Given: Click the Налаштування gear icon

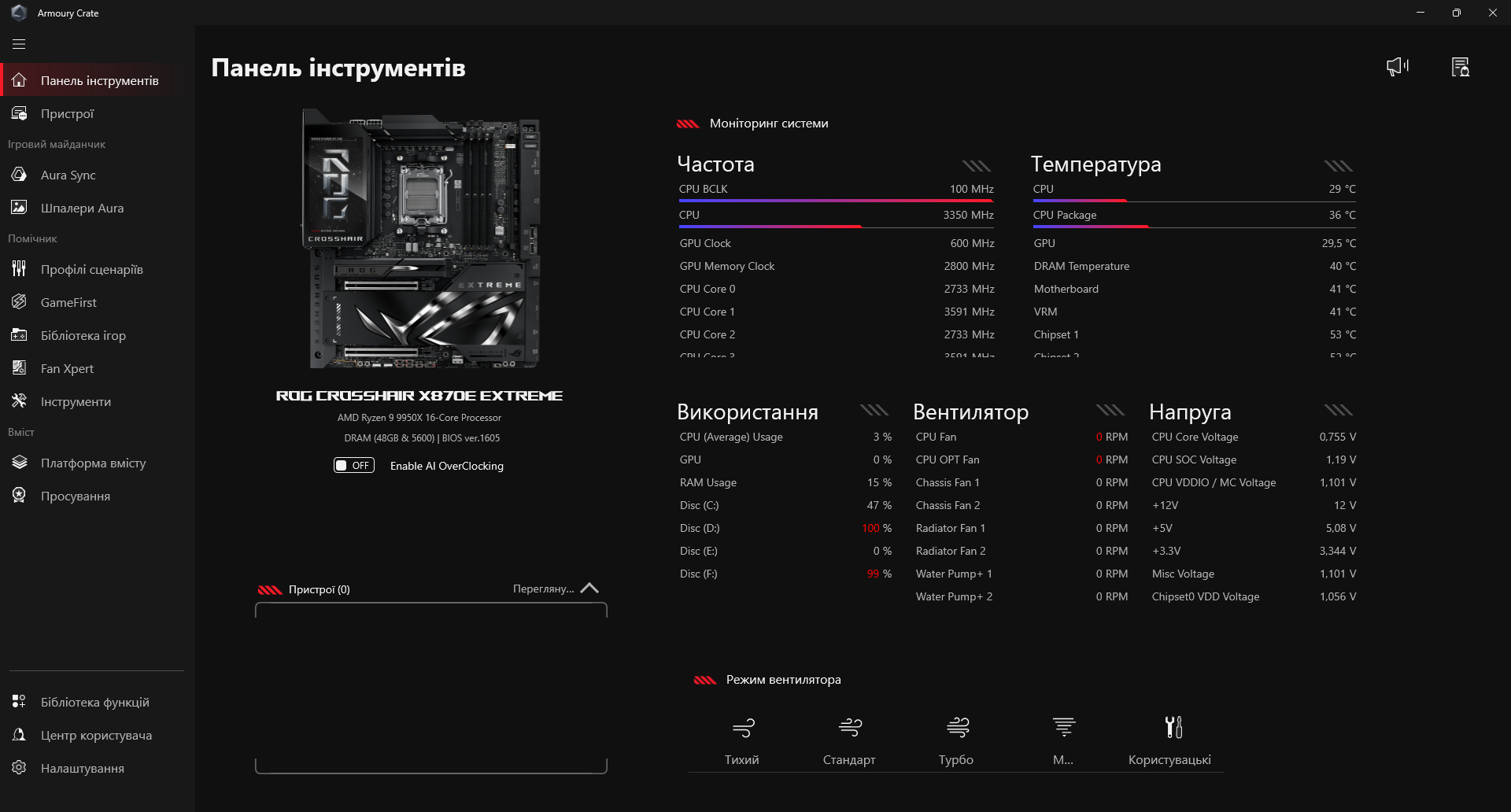Looking at the screenshot, I should [x=20, y=768].
